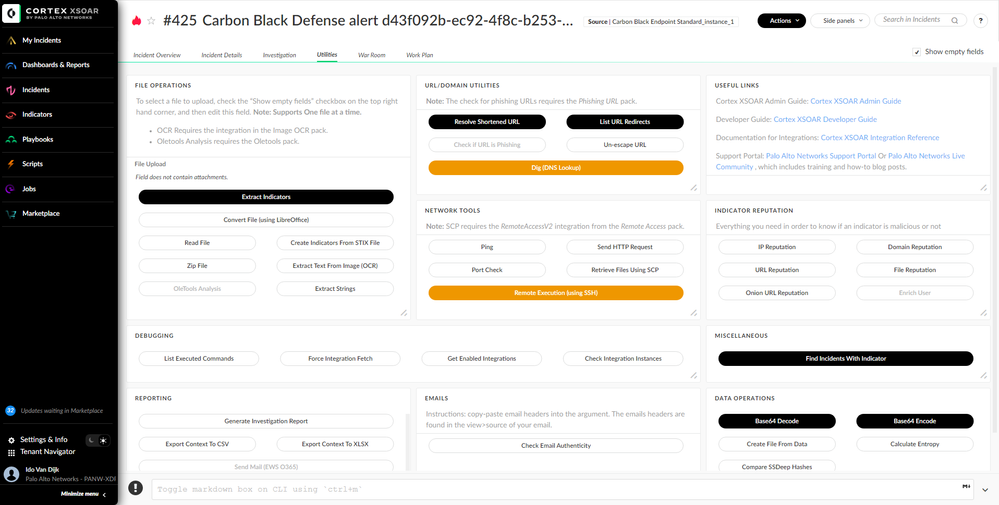Switch to dark theme moon toggle

click(x=90, y=440)
